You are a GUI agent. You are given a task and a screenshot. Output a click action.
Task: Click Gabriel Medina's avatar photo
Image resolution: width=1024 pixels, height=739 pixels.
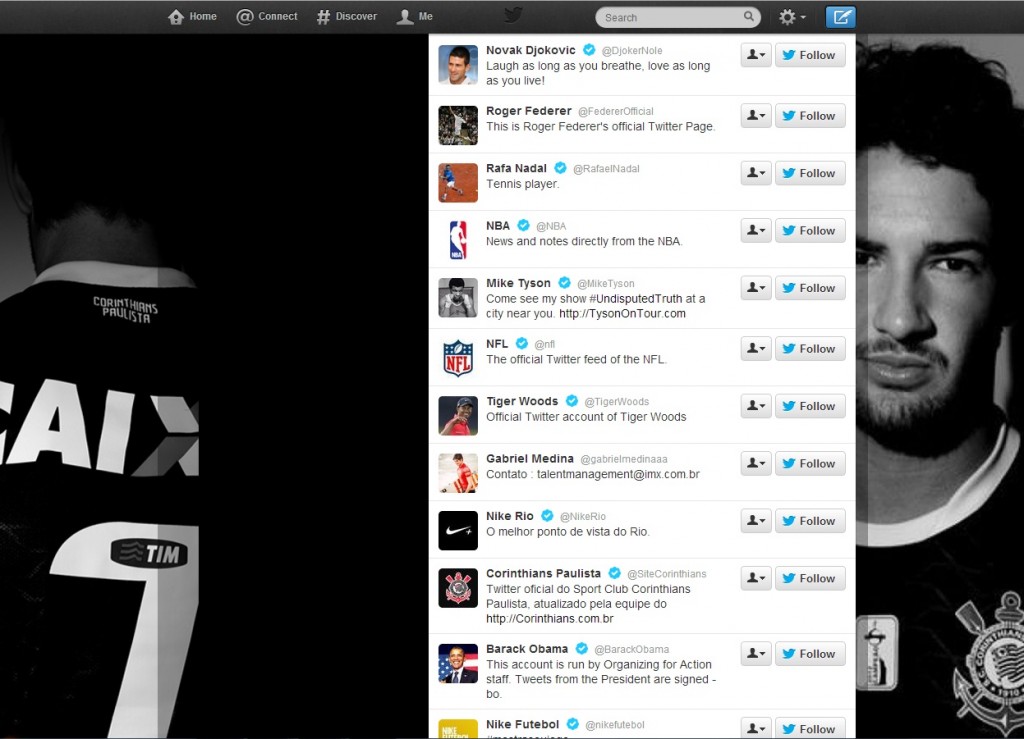click(x=458, y=473)
